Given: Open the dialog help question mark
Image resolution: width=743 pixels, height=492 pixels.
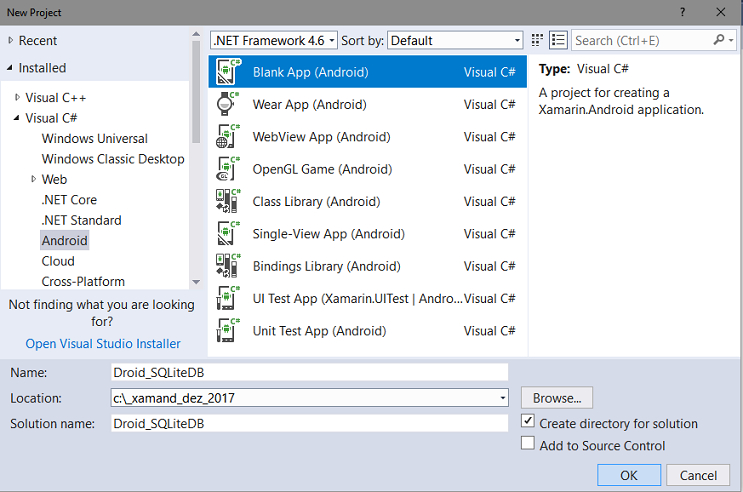Looking at the screenshot, I should pos(682,12).
